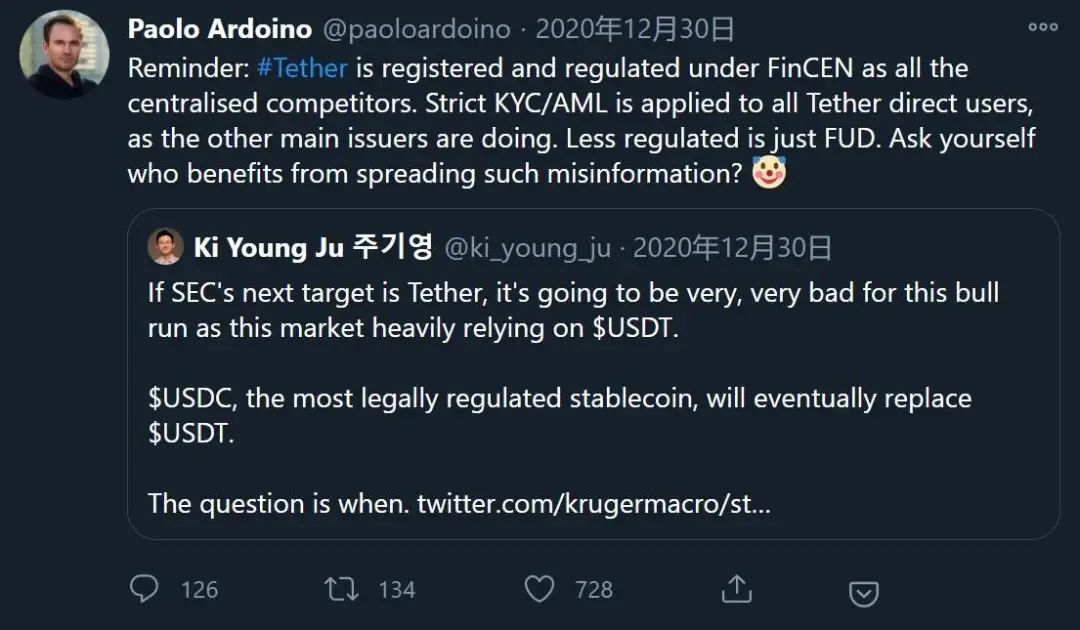Click the share upload arrow icon
The width and height of the screenshot is (1080, 630).
736,588
